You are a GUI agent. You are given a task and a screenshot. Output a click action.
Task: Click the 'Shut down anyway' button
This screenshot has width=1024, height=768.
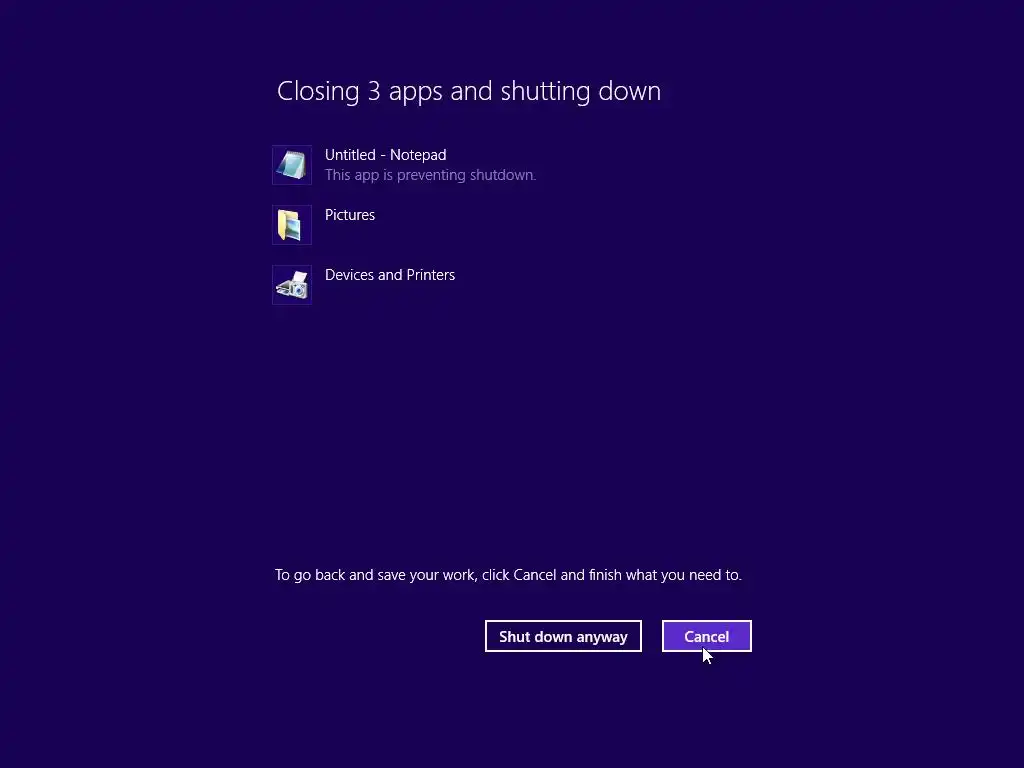(564, 636)
